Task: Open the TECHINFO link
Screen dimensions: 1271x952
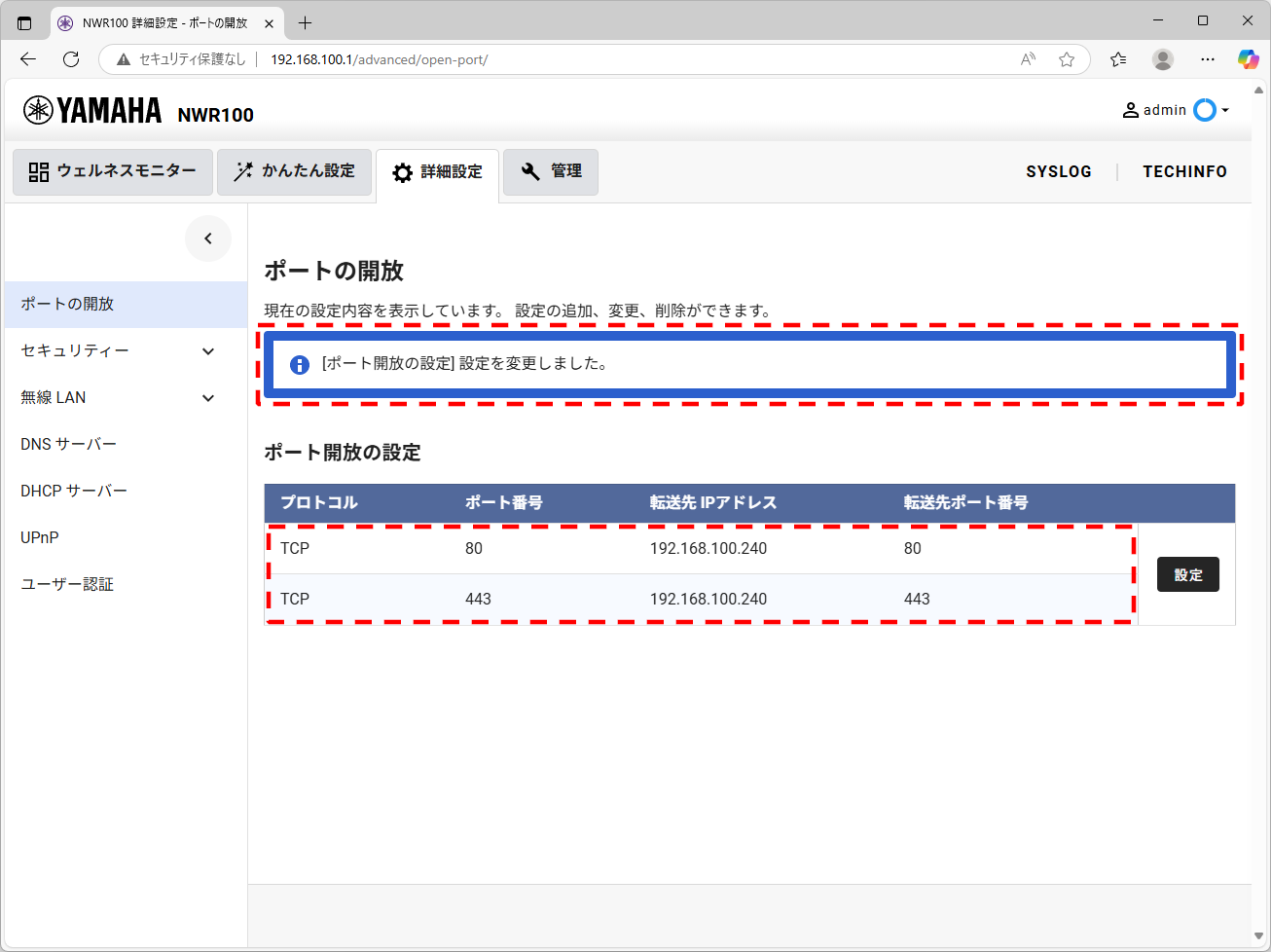Action: 1184,171
